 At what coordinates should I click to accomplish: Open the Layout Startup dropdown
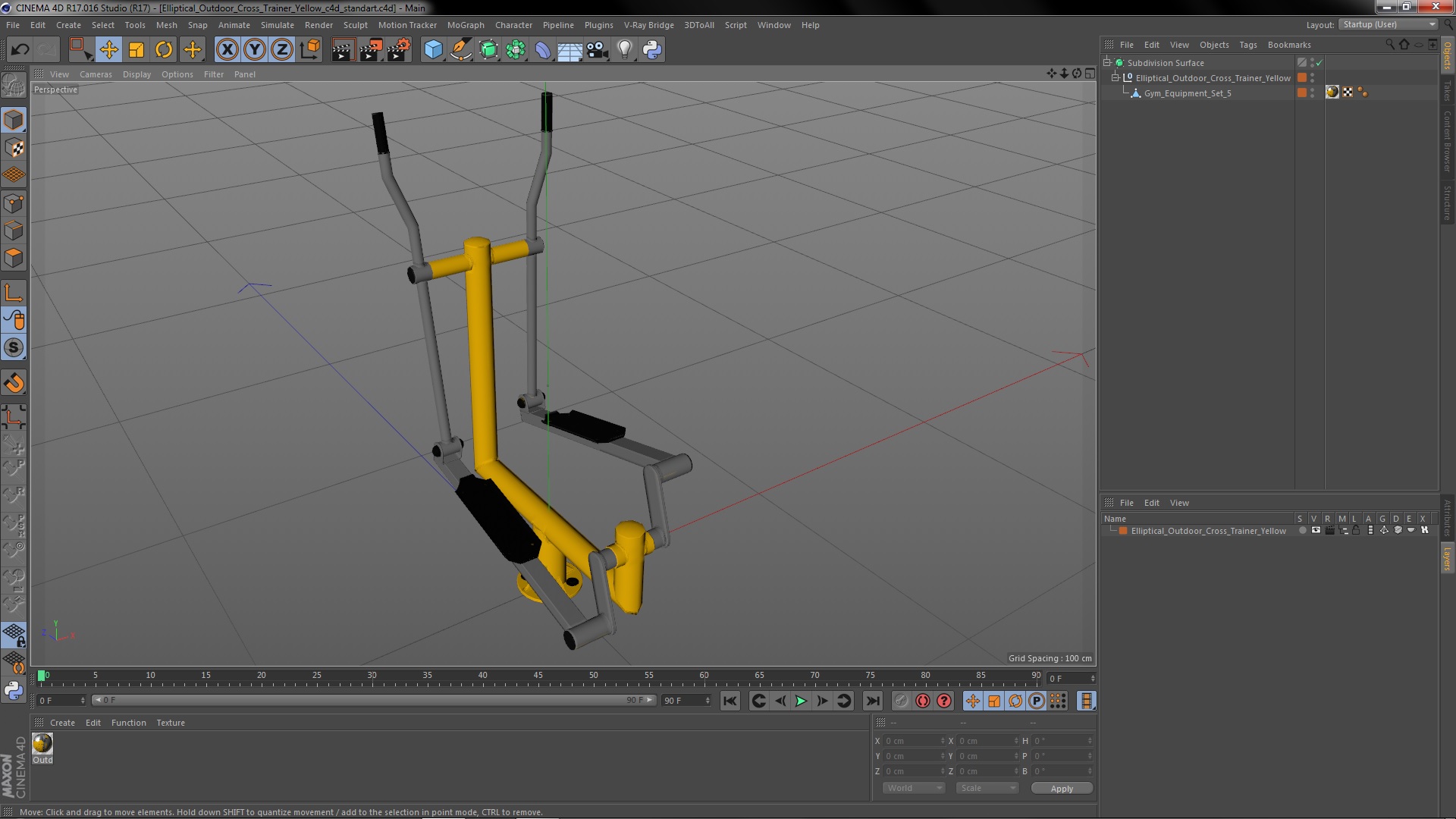point(1389,25)
